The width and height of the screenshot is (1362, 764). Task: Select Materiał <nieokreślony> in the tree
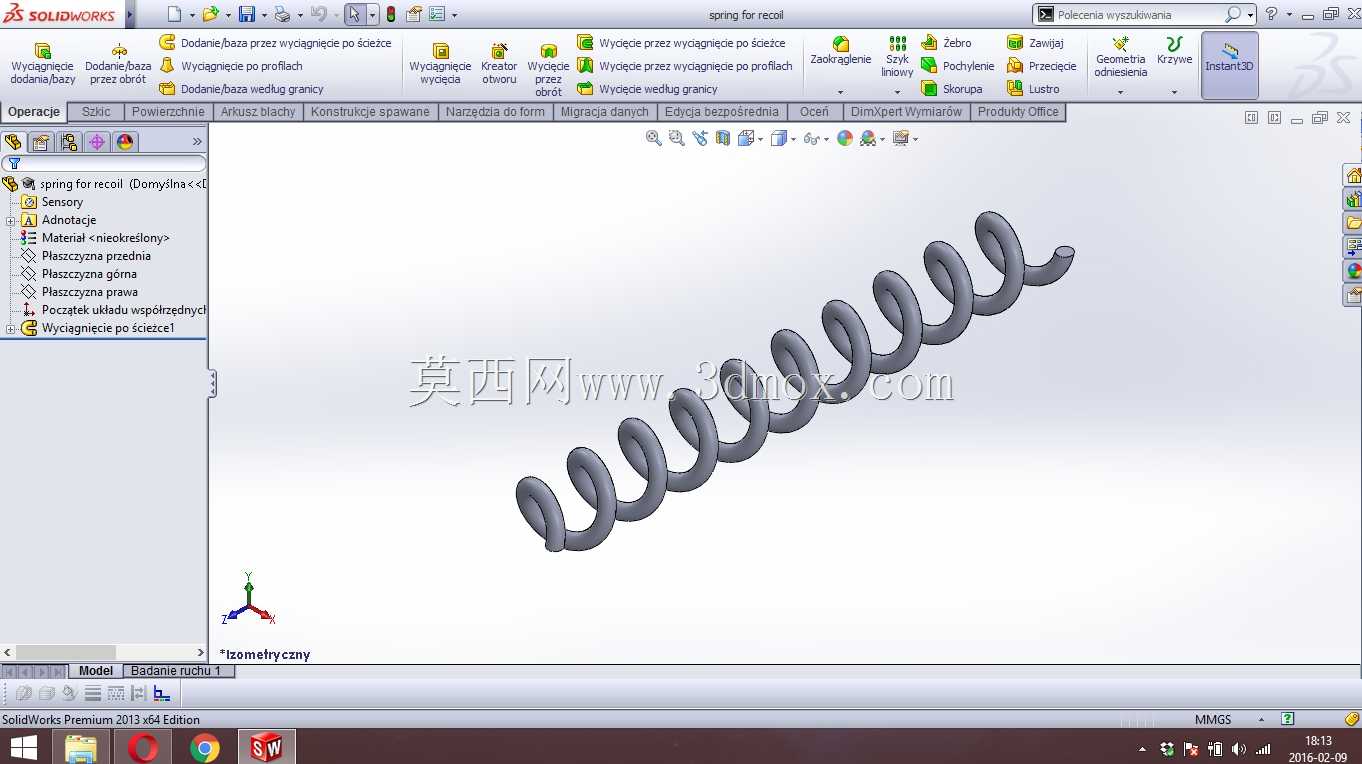(105, 238)
